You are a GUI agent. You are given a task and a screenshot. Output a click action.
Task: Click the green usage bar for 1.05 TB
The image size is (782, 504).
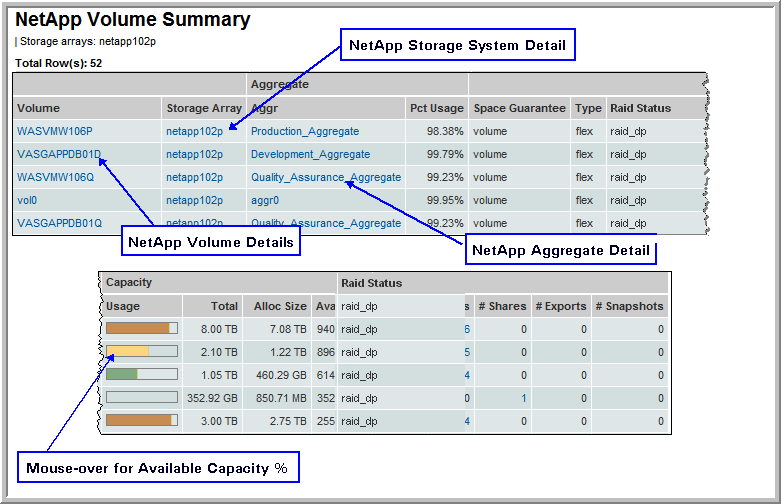tap(141, 375)
